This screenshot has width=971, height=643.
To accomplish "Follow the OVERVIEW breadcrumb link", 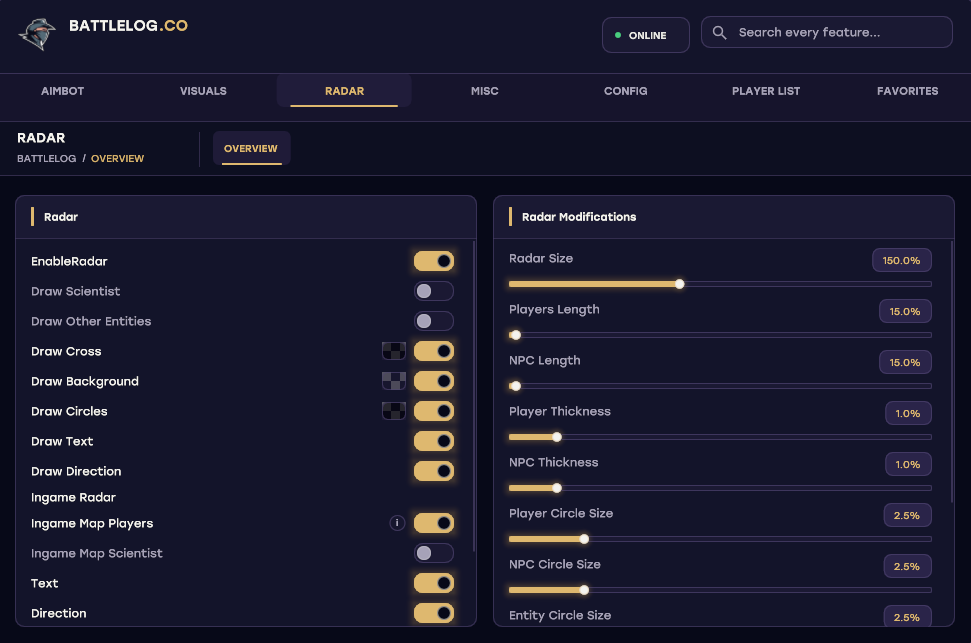I will coord(117,159).
